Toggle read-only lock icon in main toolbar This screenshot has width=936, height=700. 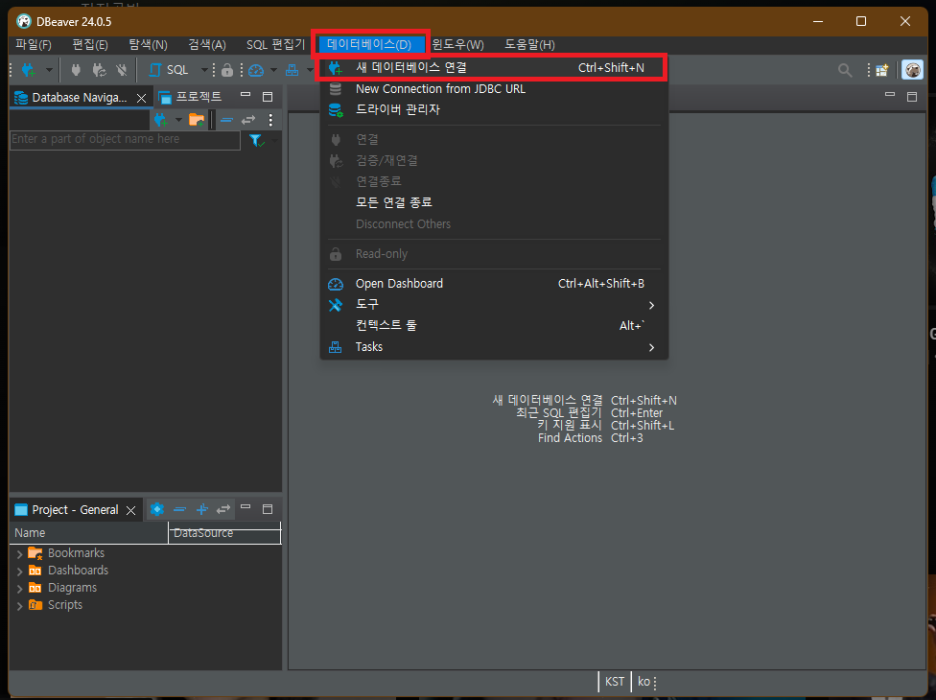click(227, 70)
